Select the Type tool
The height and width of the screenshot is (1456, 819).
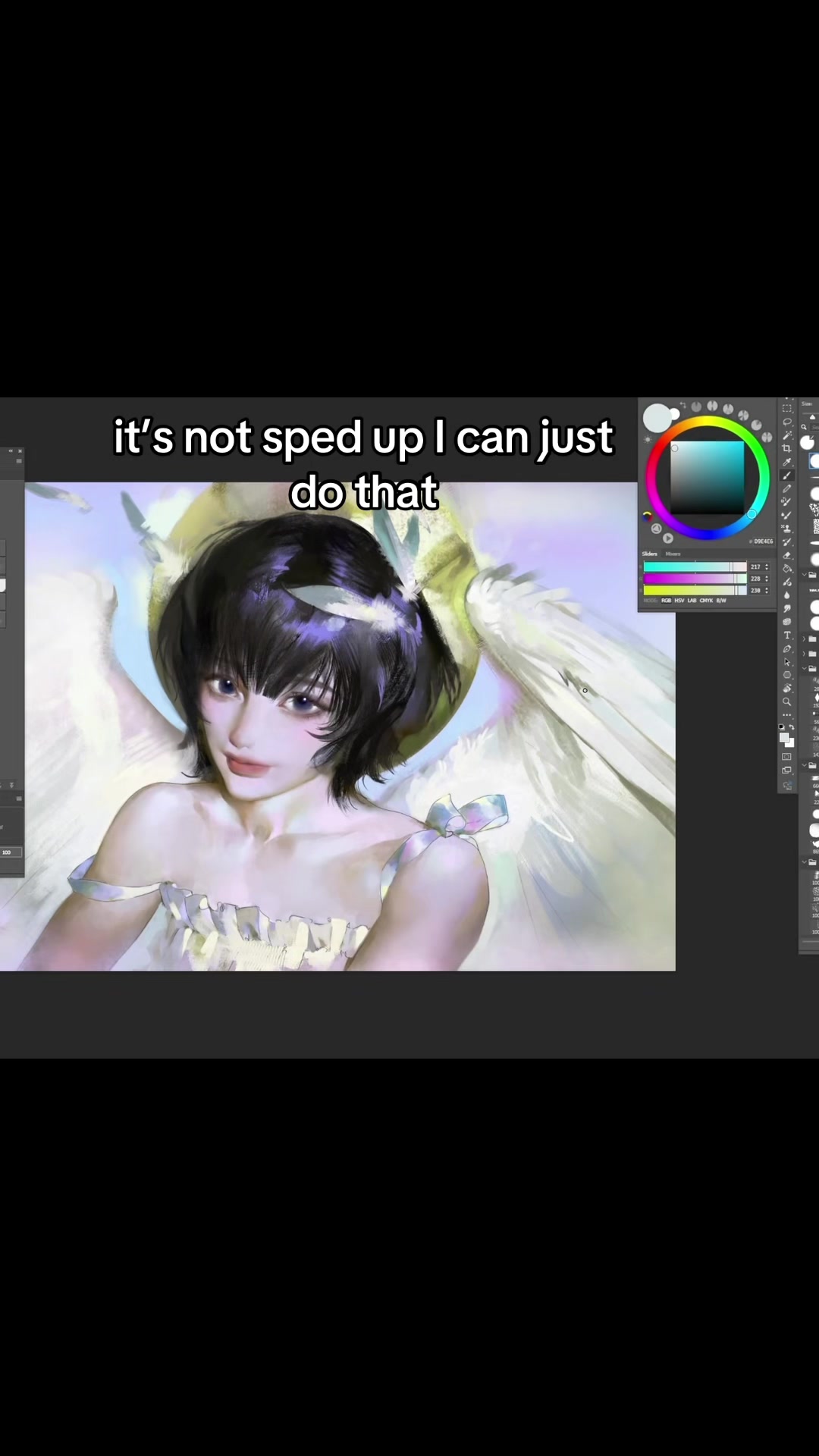(786, 635)
